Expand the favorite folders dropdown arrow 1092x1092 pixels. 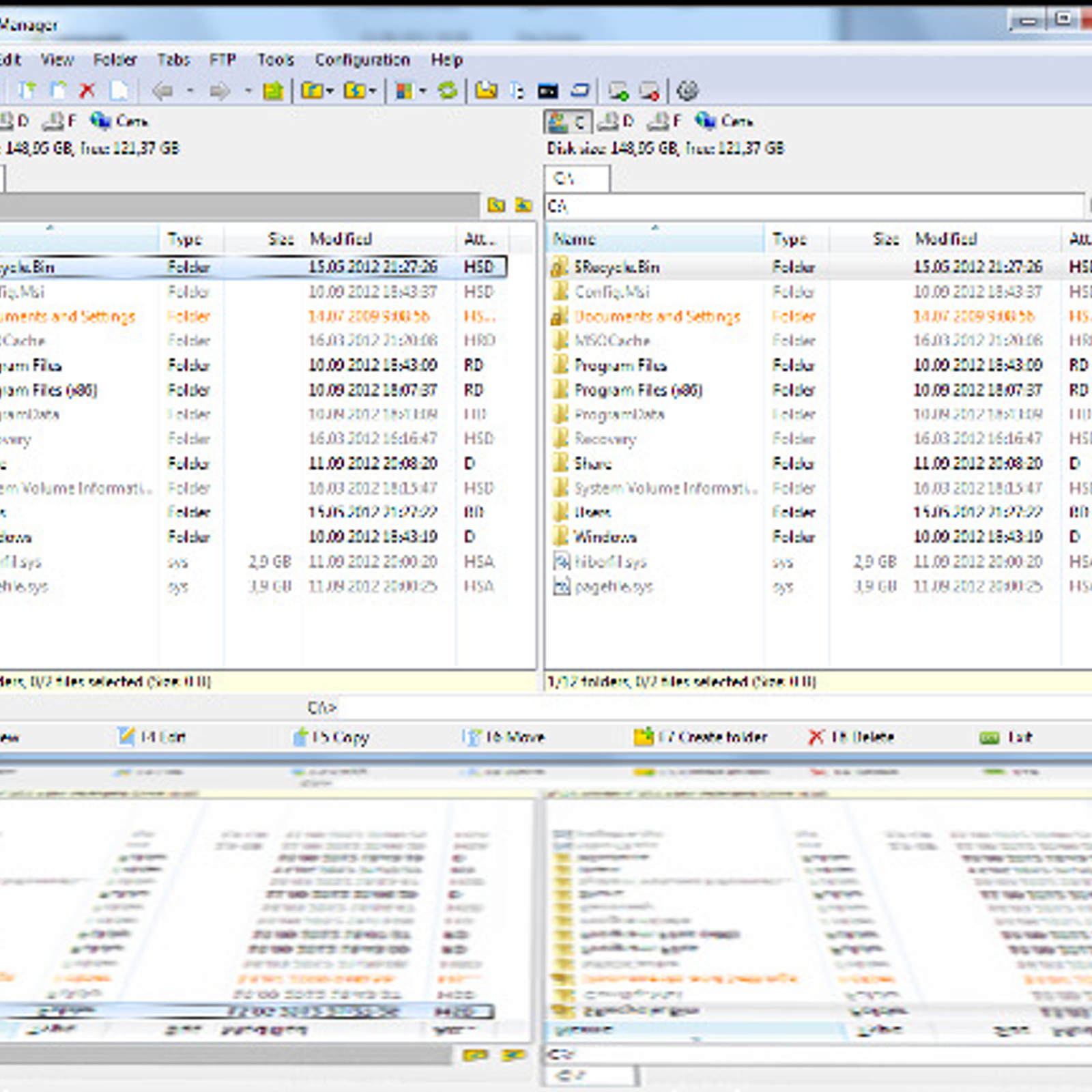(330, 90)
